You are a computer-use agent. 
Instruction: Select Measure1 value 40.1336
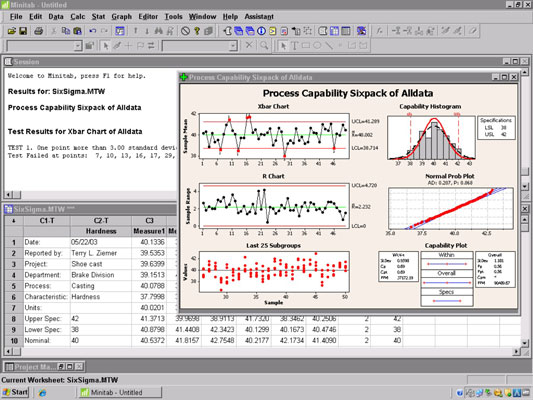(x=149, y=242)
